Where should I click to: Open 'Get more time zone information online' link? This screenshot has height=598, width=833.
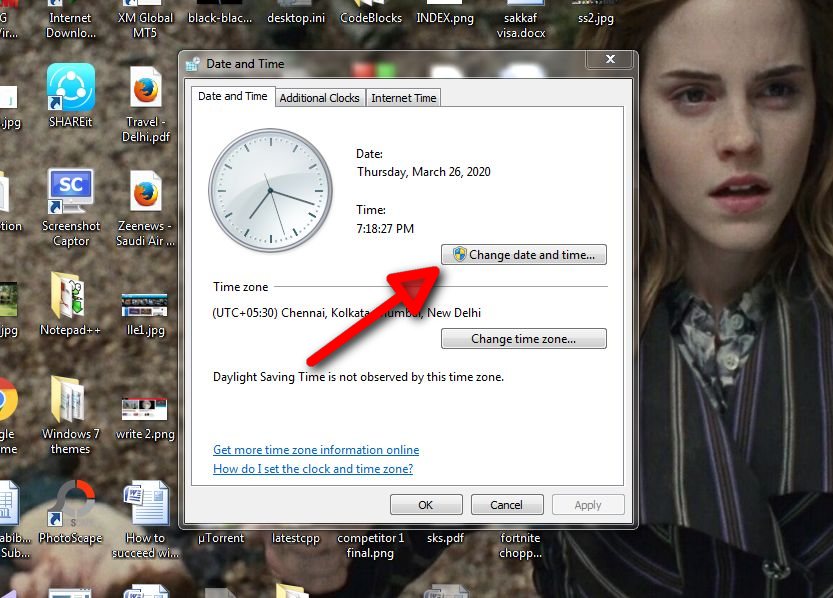tap(316, 450)
